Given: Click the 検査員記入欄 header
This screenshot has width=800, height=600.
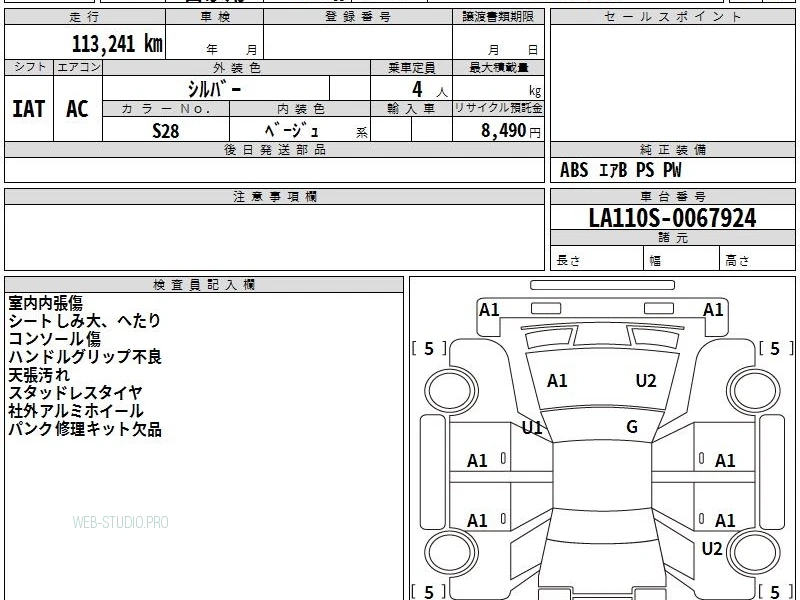Looking at the screenshot, I should coord(204,285).
